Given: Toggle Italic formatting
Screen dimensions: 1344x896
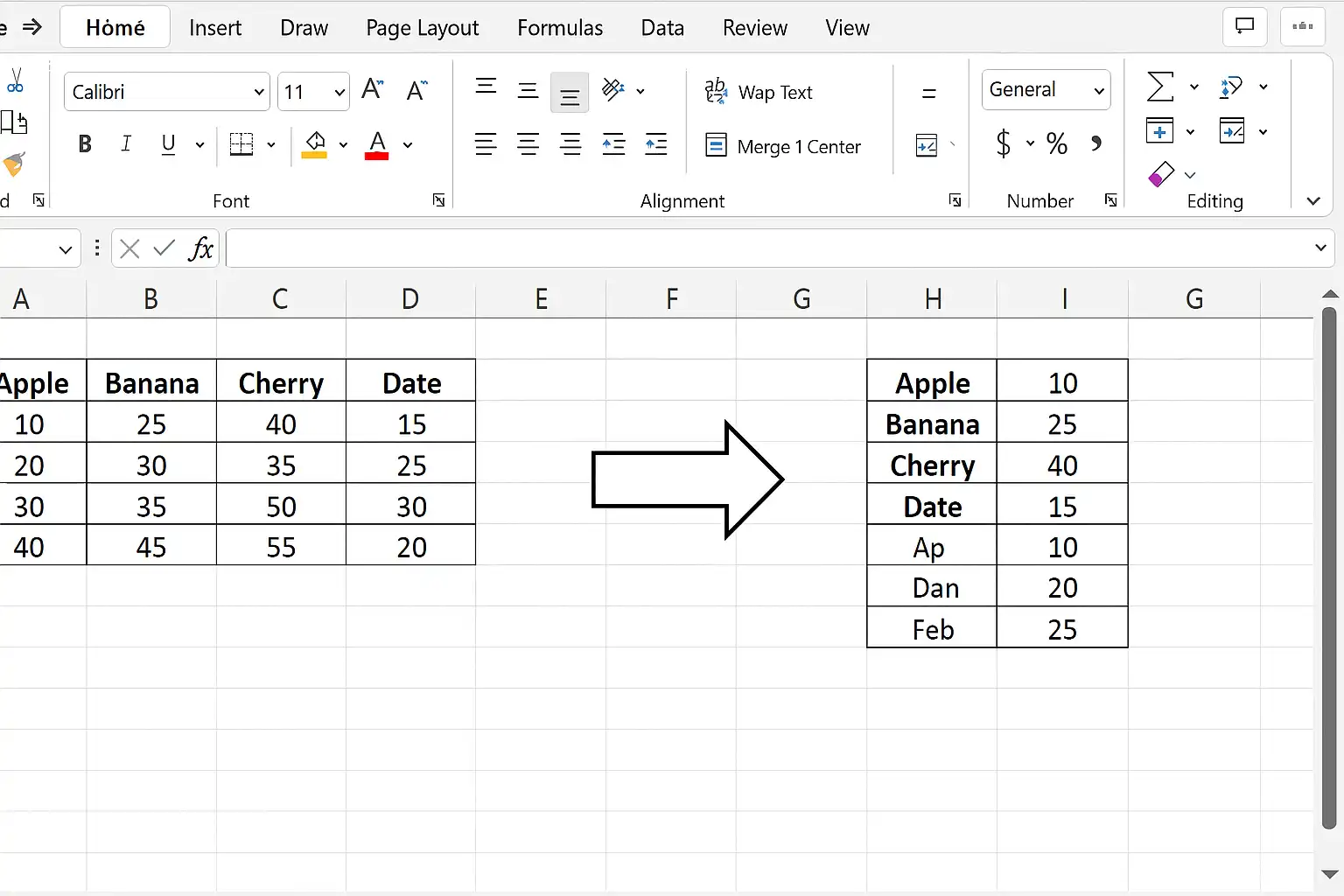Looking at the screenshot, I should click(x=126, y=144).
